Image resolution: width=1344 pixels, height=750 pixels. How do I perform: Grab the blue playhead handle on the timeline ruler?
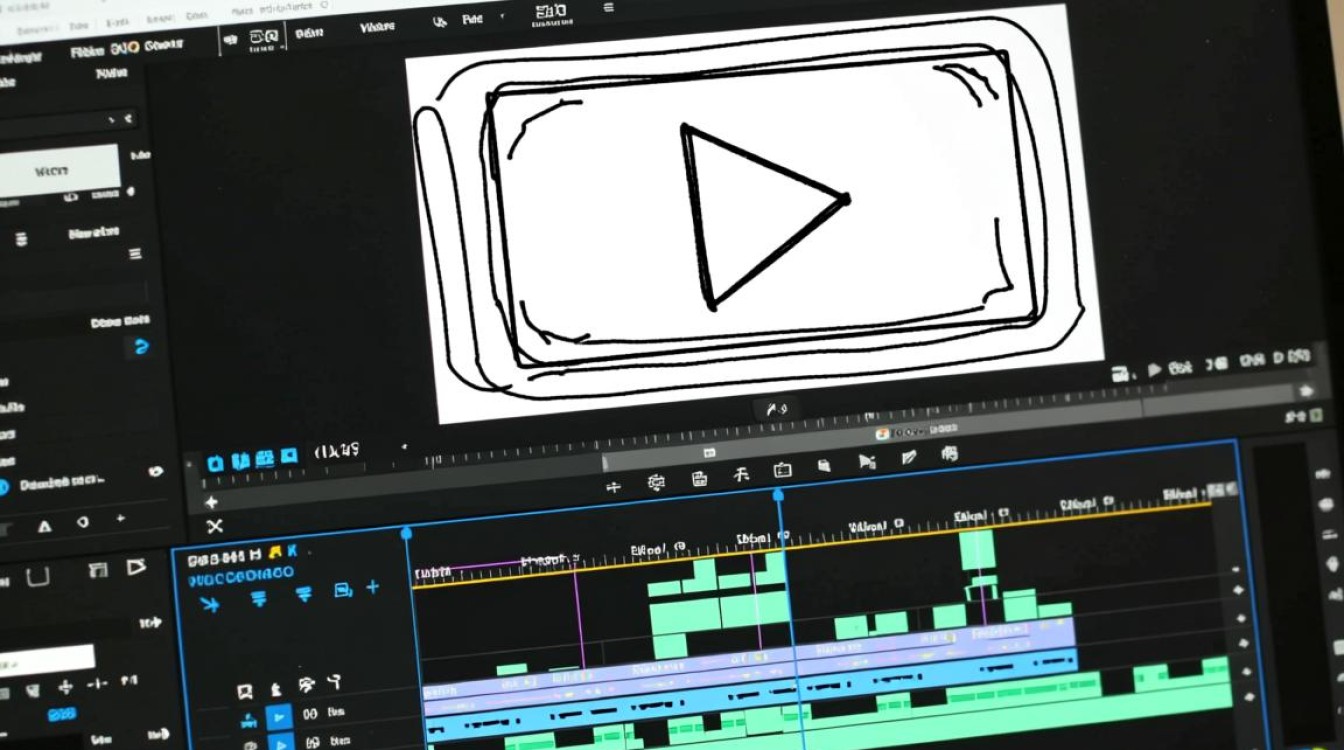778,495
